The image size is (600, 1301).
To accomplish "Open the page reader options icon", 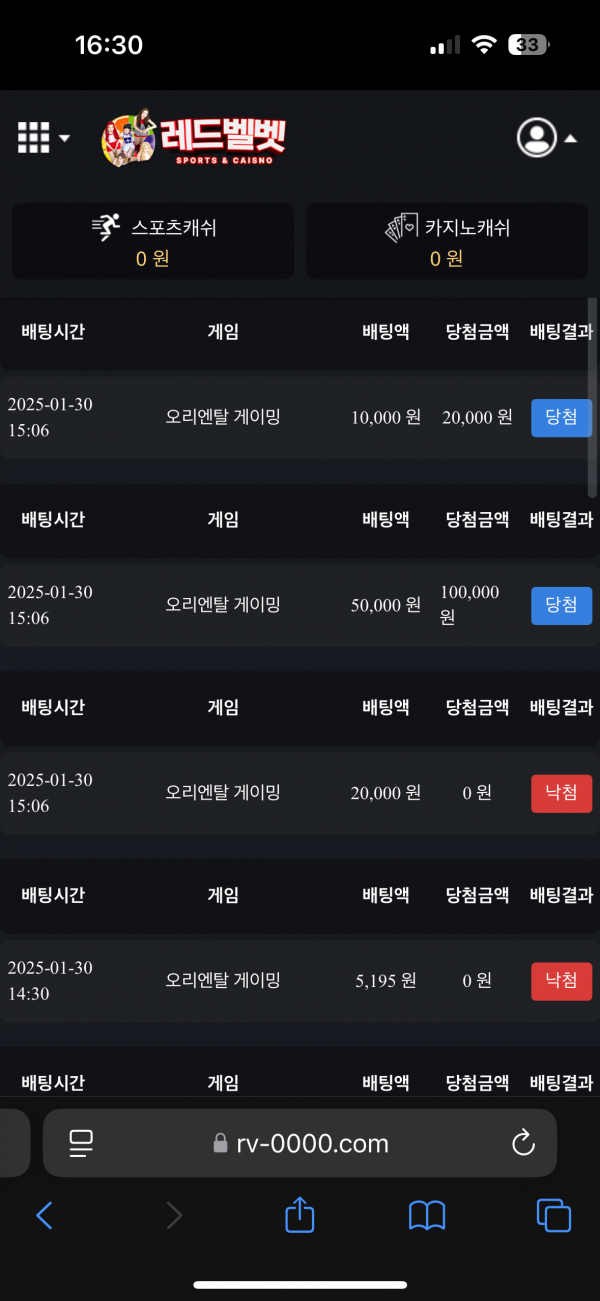I will 81,1144.
